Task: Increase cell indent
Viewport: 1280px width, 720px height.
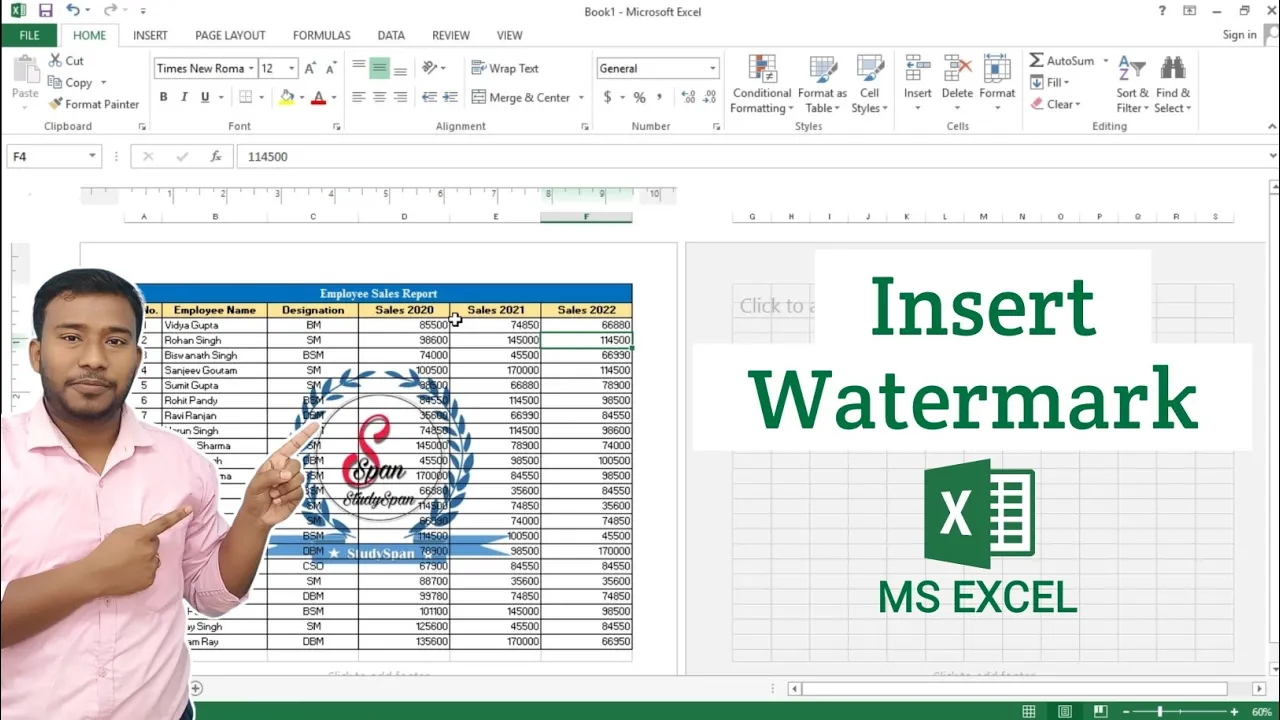Action: coord(450,97)
